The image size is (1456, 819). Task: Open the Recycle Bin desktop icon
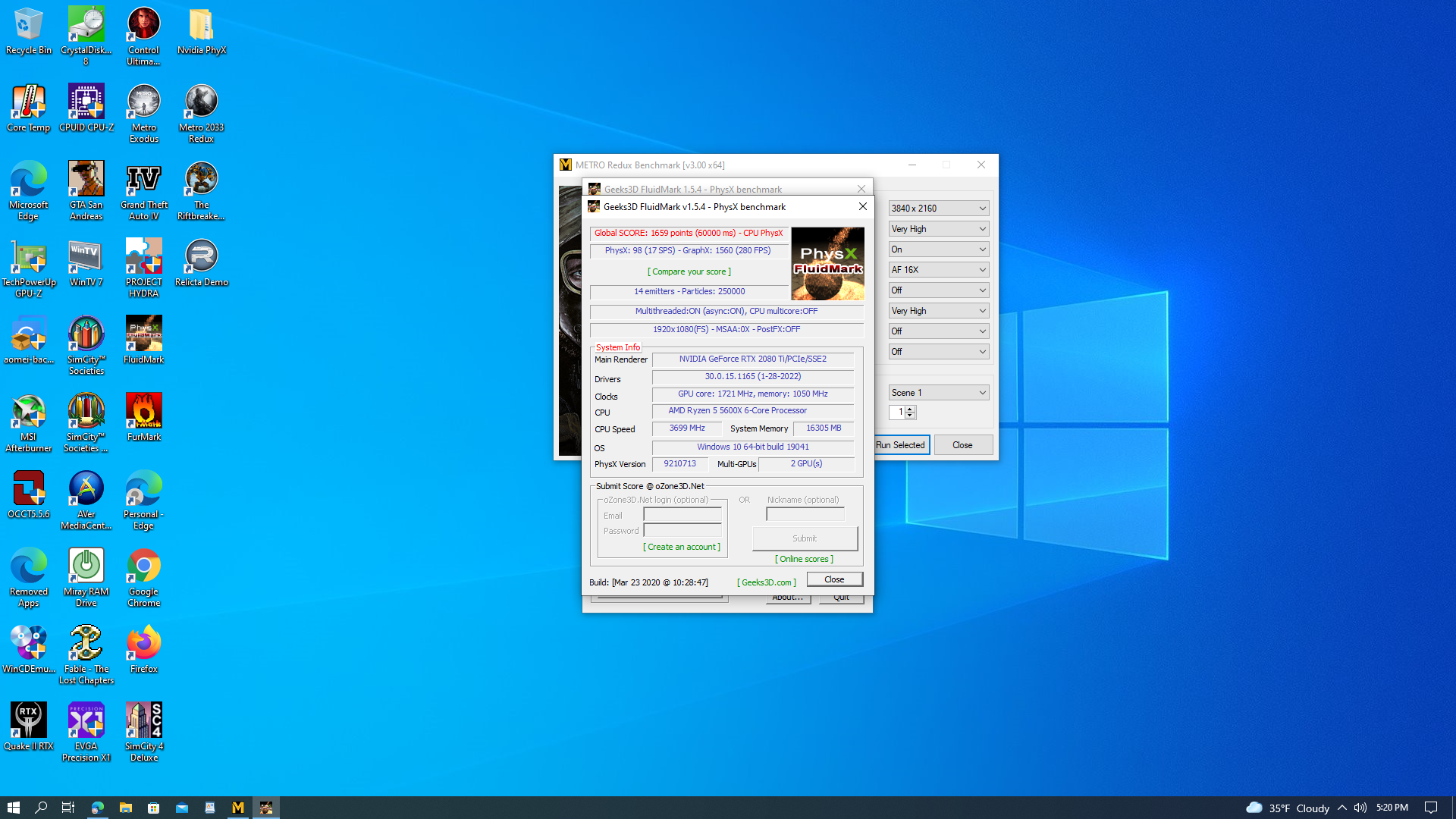pos(29,31)
